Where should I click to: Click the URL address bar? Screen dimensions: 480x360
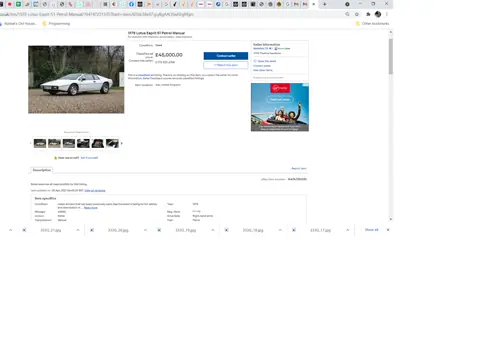[167, 14]
